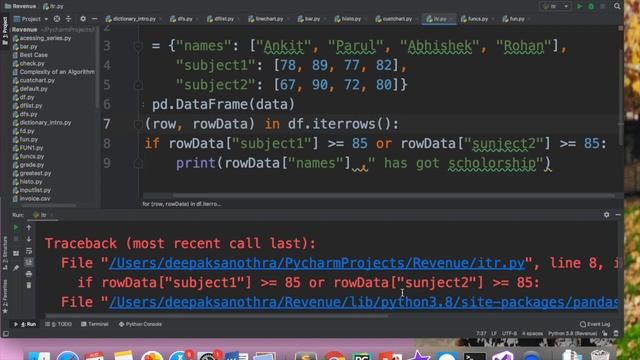This screenshot has width=640, height=360.
Task: Open acessing_series.py in the project tree
Action: coord(42,38)
